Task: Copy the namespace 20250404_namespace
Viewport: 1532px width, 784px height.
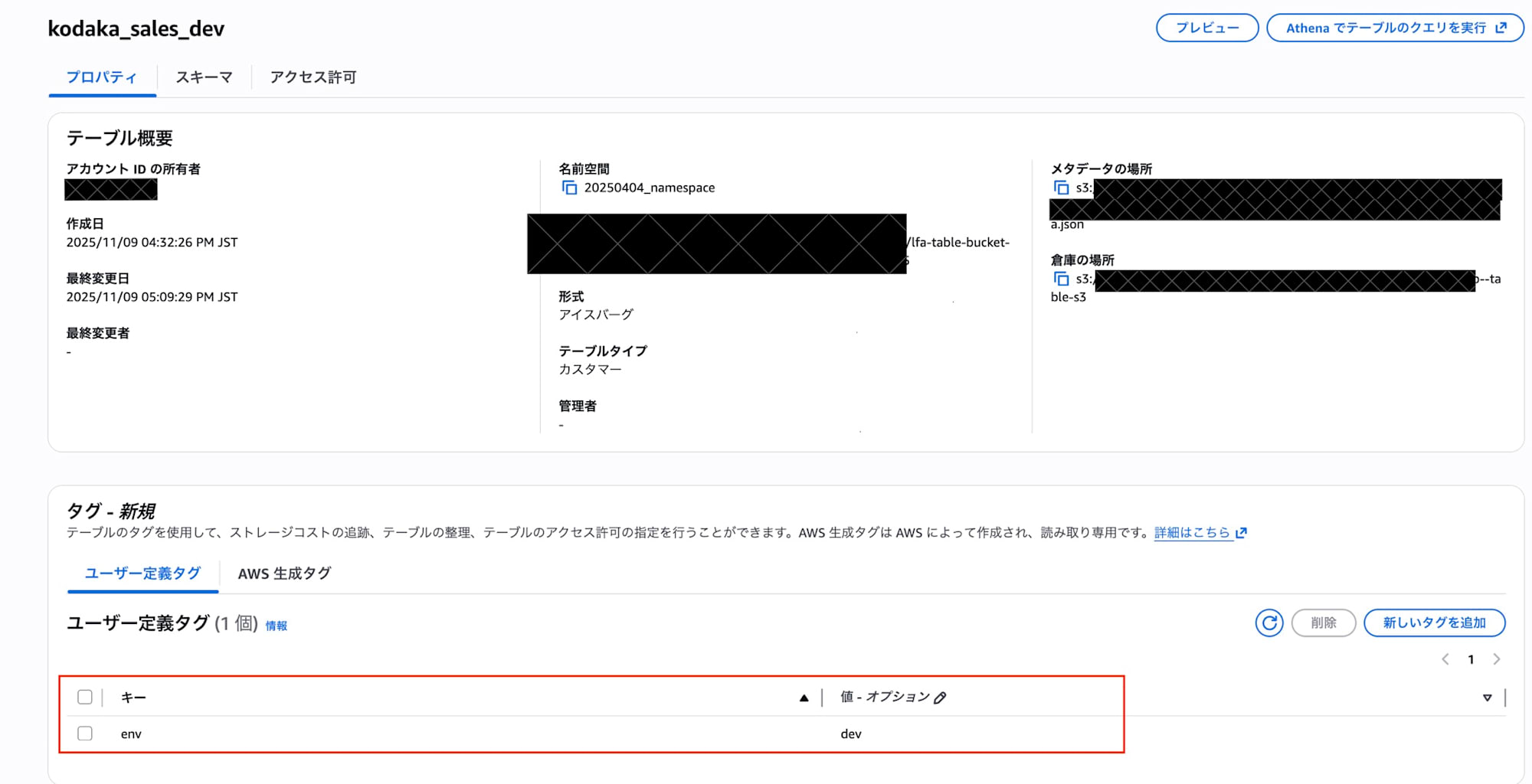Action: tap(569, 188)
